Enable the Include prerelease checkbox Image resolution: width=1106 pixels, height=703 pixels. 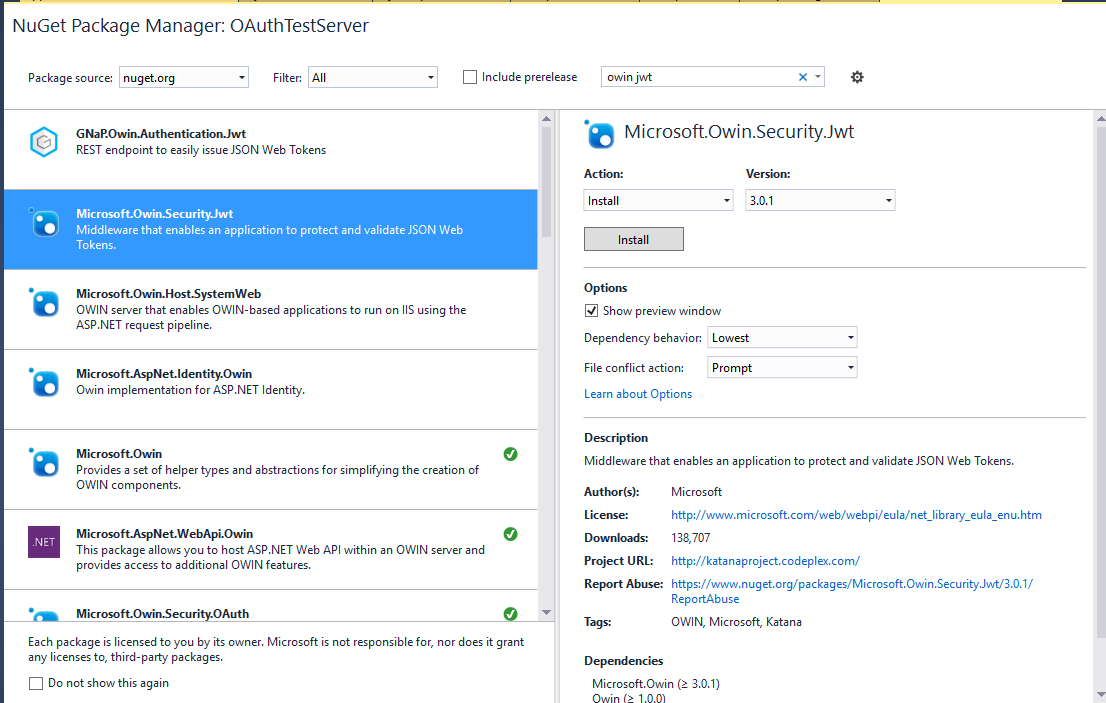point(468,76)
